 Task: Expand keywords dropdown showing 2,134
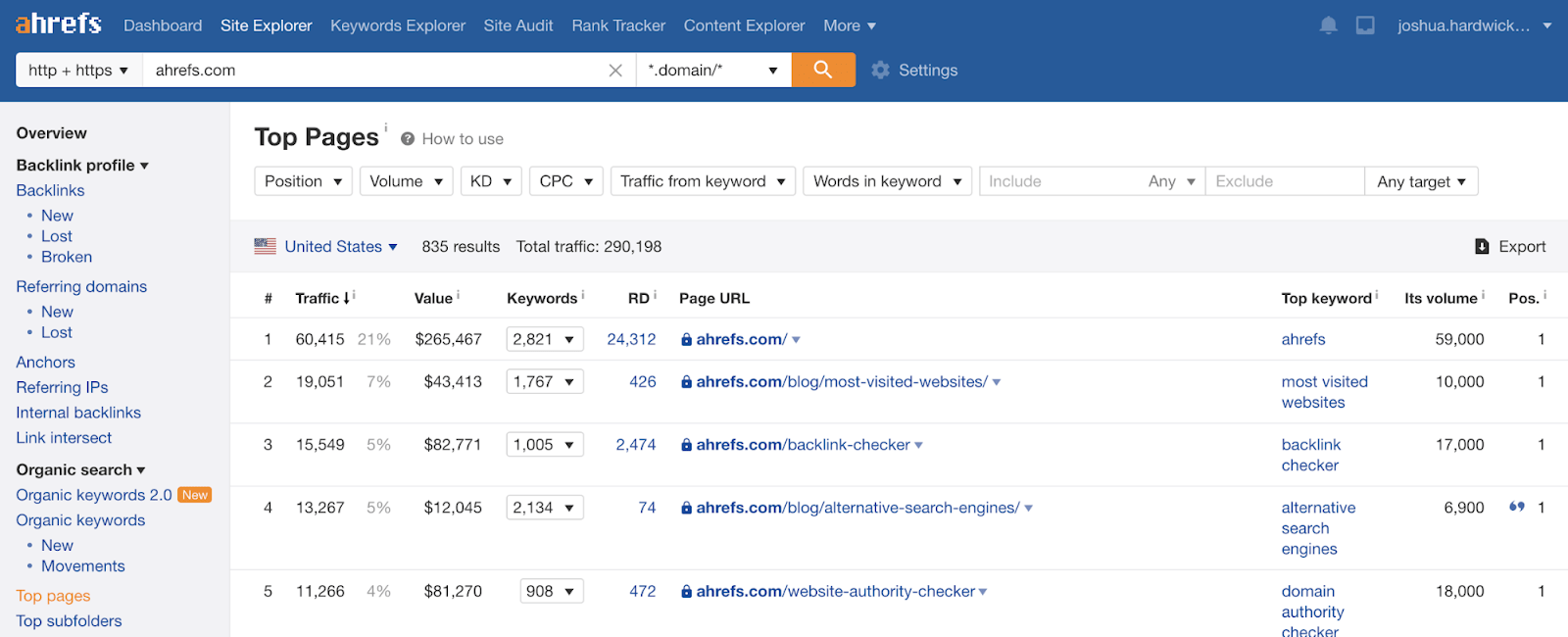tap(545, 507)
